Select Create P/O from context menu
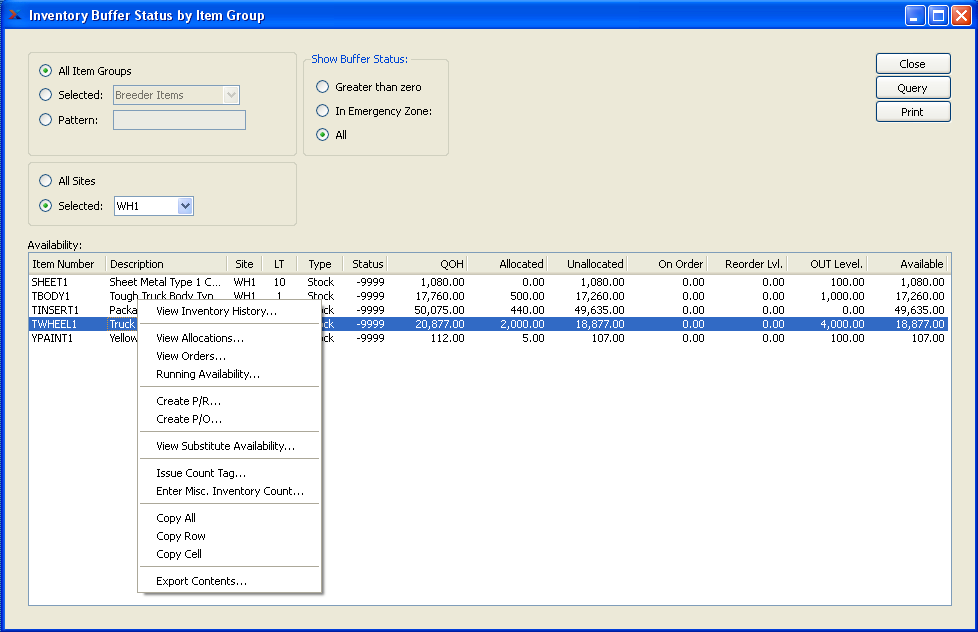 click(x=189, y=419)
